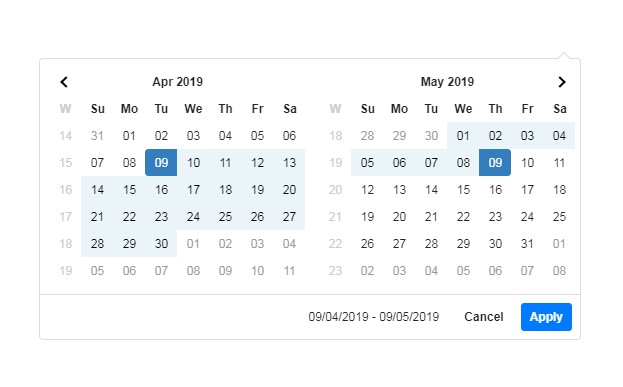Select April 09 start date
This screenshot has width=623, height=387.
161,163
